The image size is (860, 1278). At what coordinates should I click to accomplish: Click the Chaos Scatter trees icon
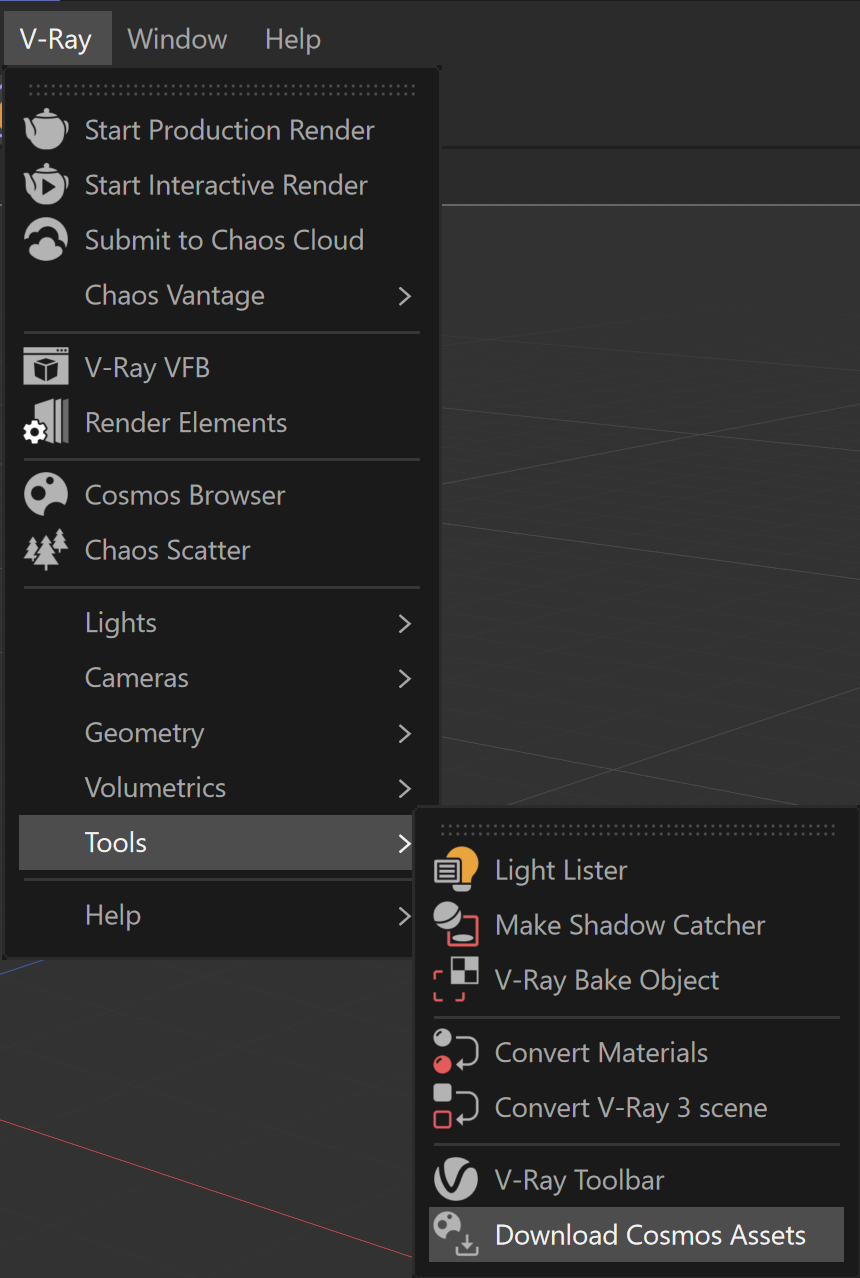(46, 550)
